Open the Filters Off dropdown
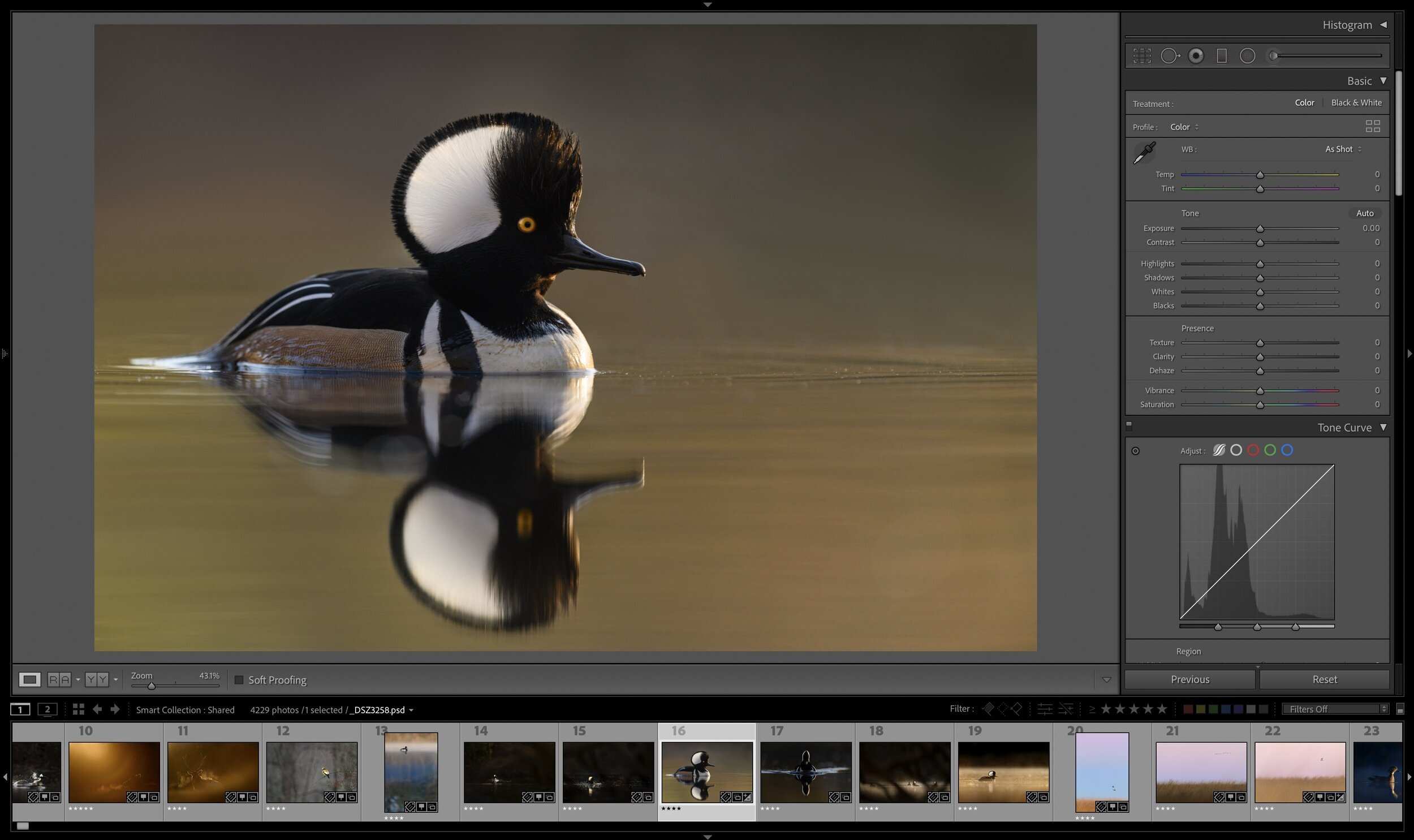 [1335, 709]
